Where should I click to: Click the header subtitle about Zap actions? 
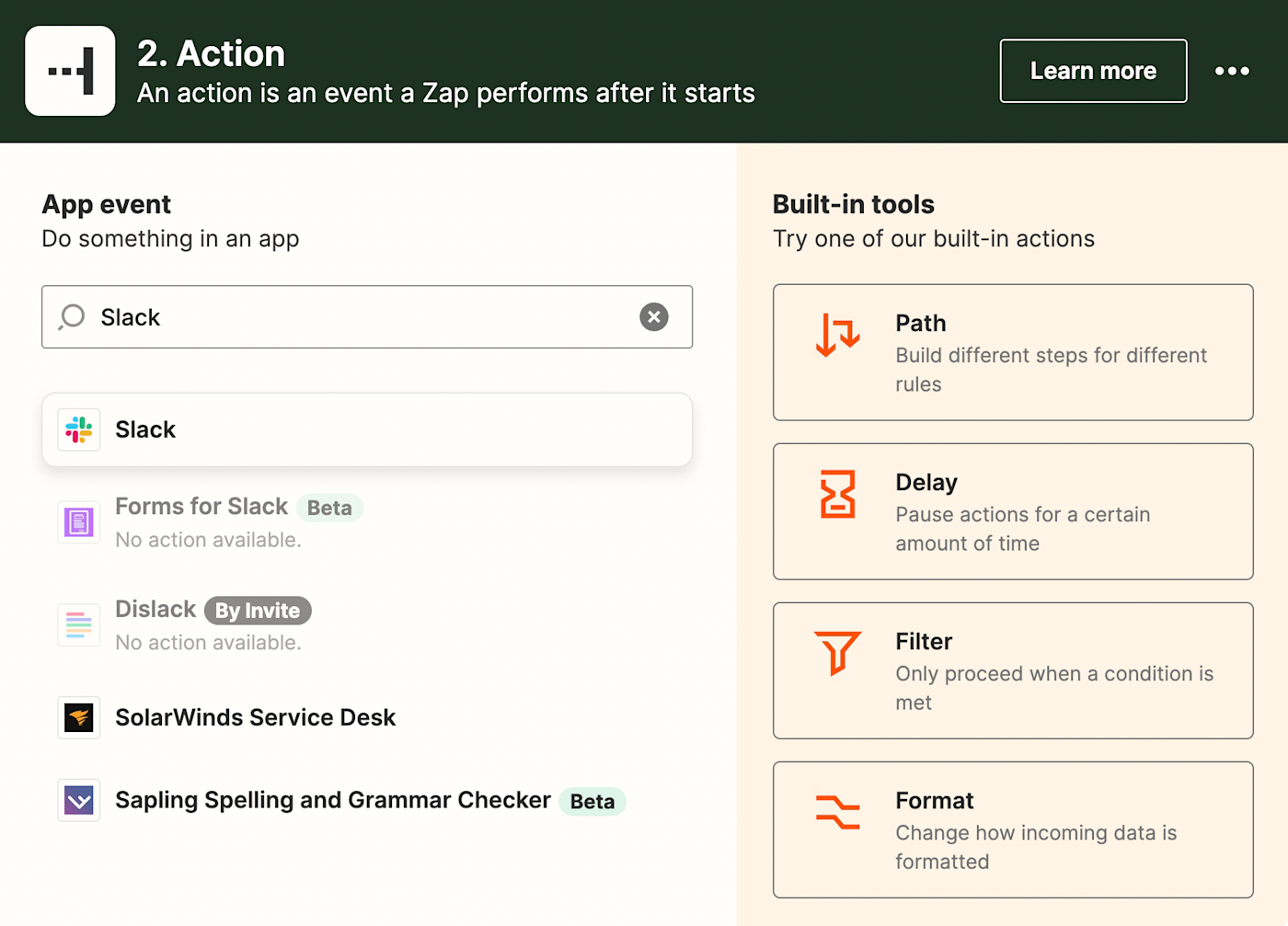[446, 93]
